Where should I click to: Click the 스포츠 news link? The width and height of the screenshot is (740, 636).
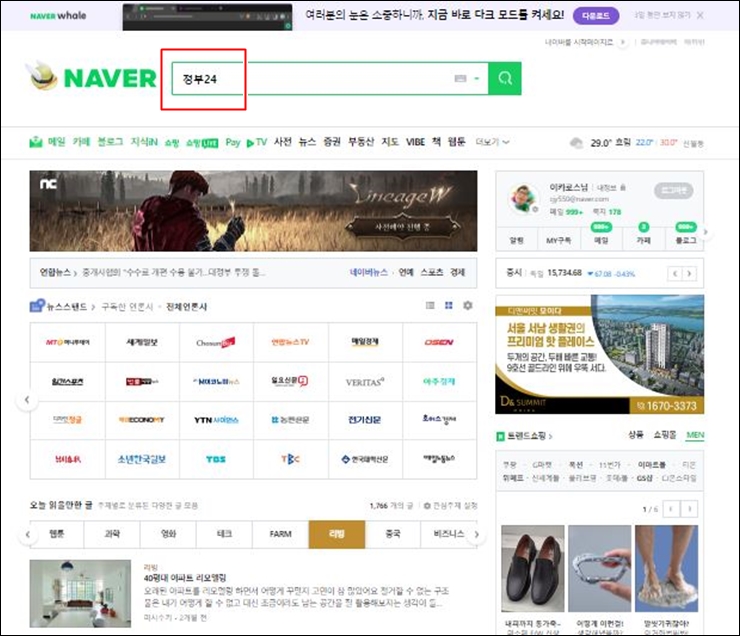(x=432, y=273)
